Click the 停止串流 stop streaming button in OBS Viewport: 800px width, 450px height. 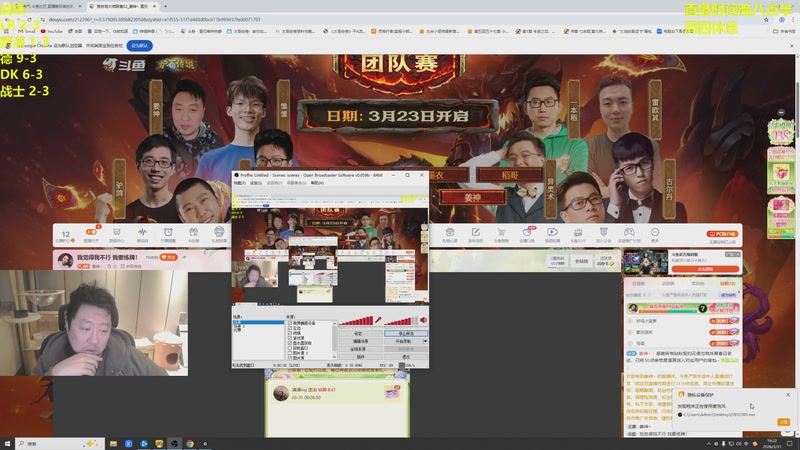pyautogui.click(x=406, y=334)
